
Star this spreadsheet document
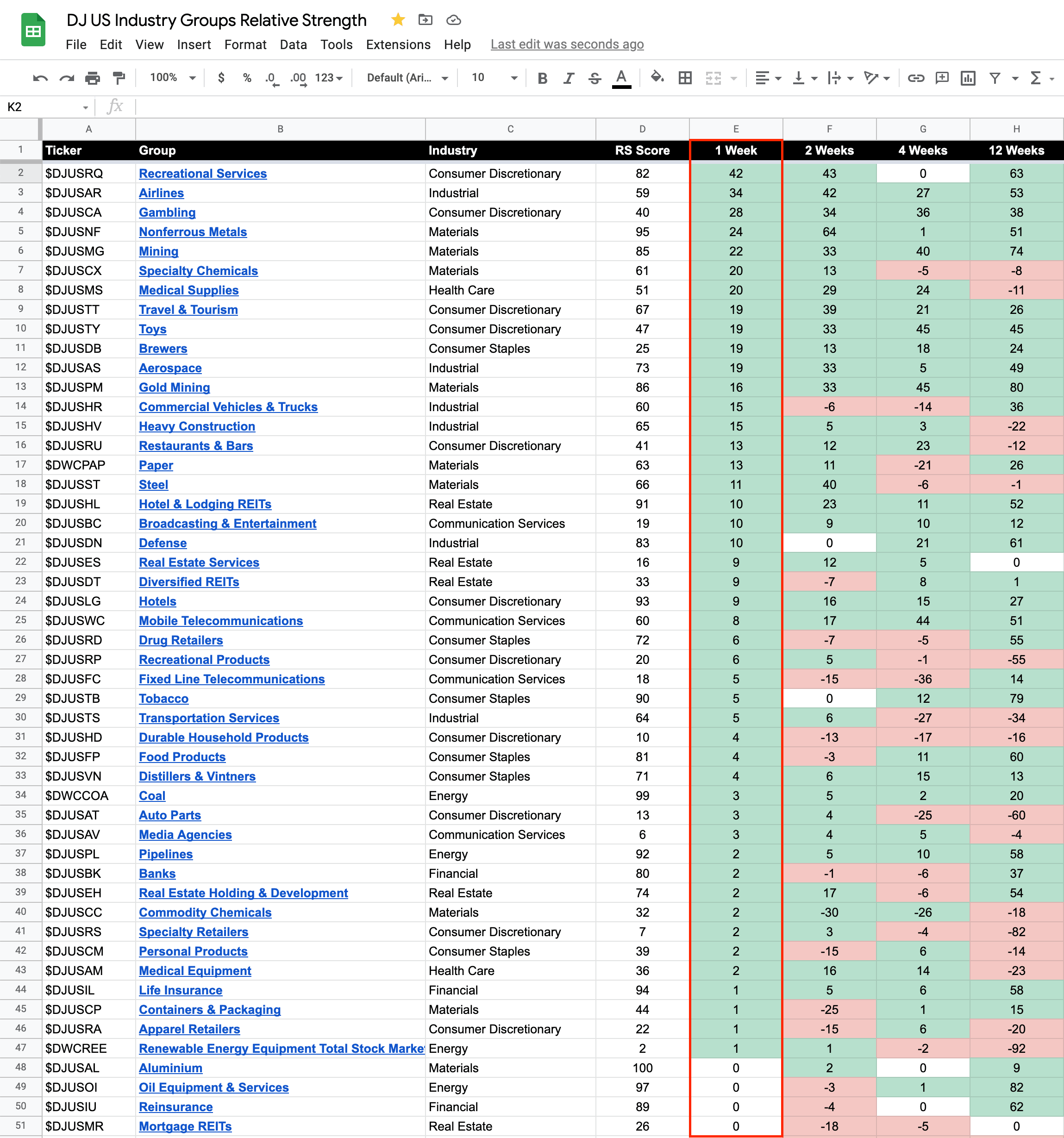coord(398,20)
